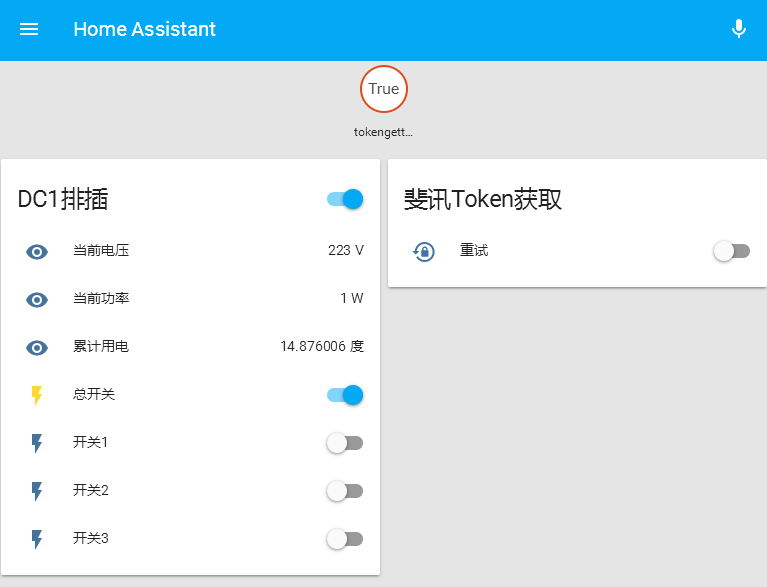Image resolution: width=767 pixels, height=587 pixels.
Task: Click the 14.876006 度 energy value
Action: point(322,346)
